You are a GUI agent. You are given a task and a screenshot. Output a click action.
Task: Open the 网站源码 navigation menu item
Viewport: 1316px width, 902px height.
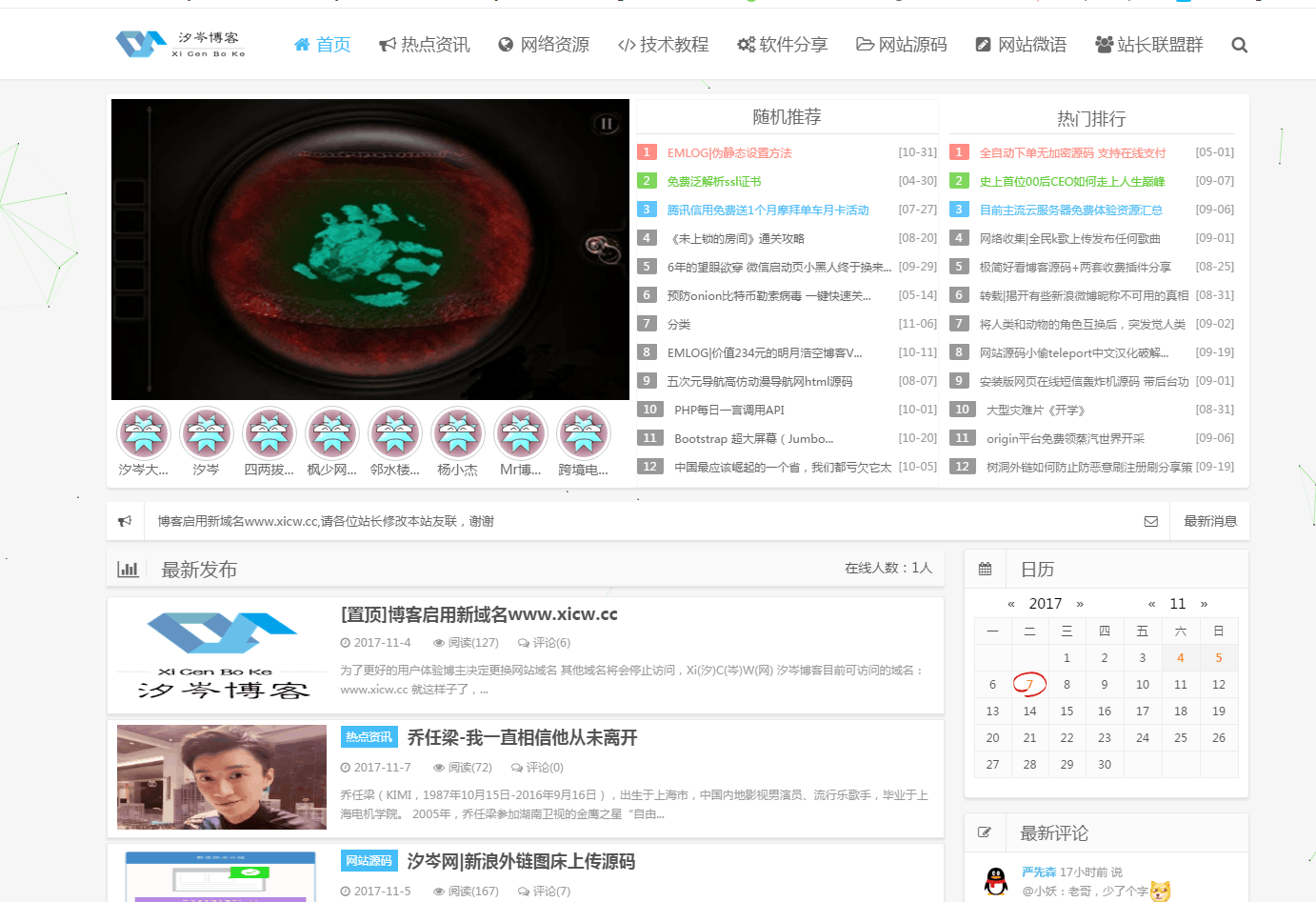pyautogui.click(x=902, y=45)
